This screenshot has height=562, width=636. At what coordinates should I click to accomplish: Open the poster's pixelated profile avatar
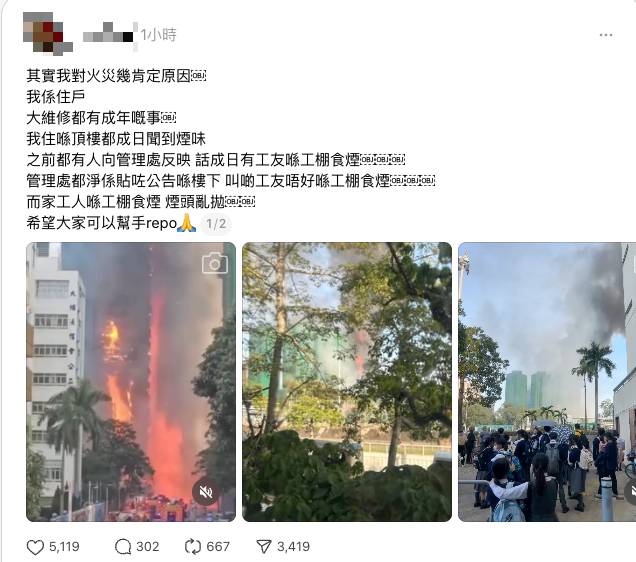pos(48,32)
